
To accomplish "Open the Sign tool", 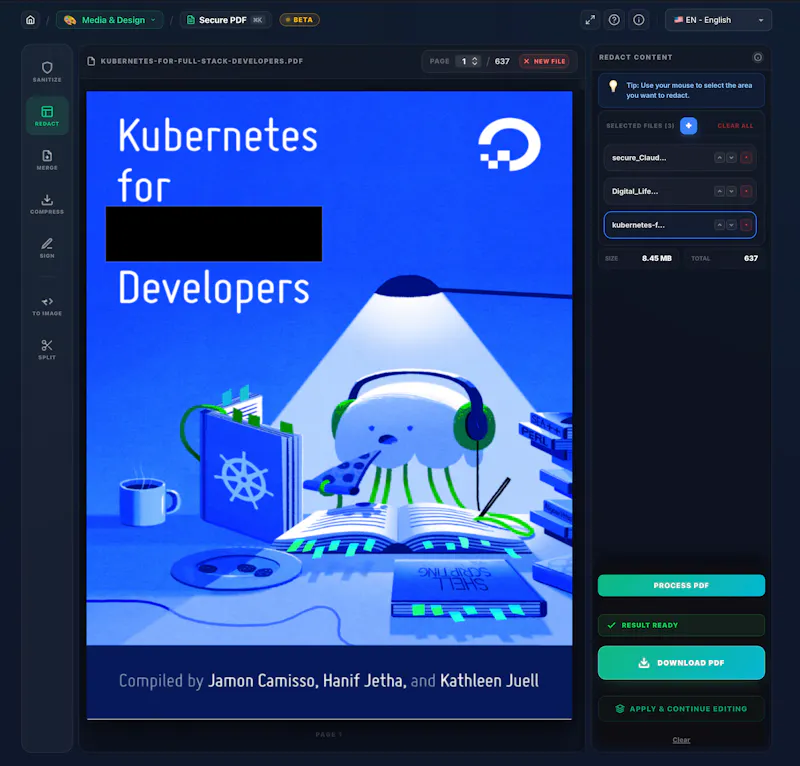I will [47, 248].
